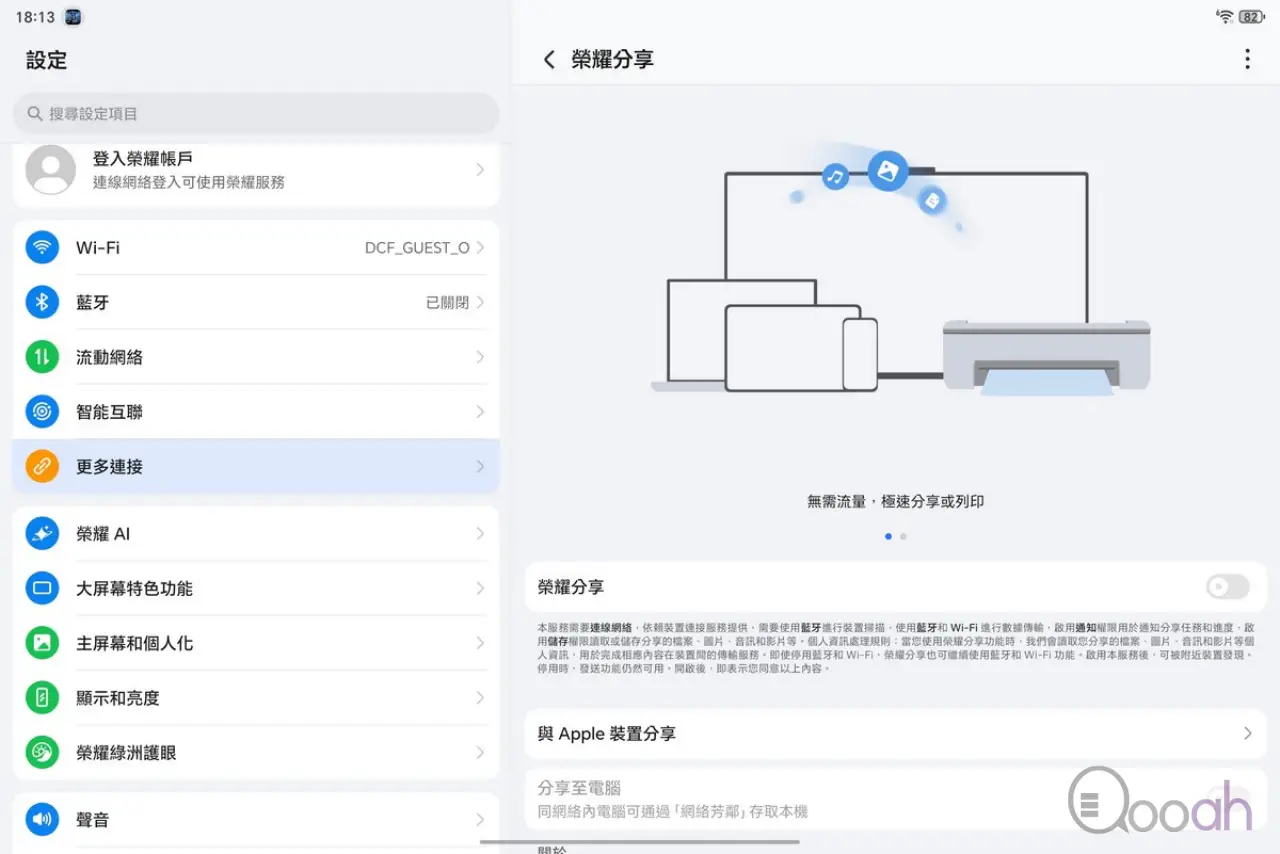Viewport: 1280px width, 854px height.
Task: Open 與 Apple 裝置分享 option
Action: pos(896,733)
